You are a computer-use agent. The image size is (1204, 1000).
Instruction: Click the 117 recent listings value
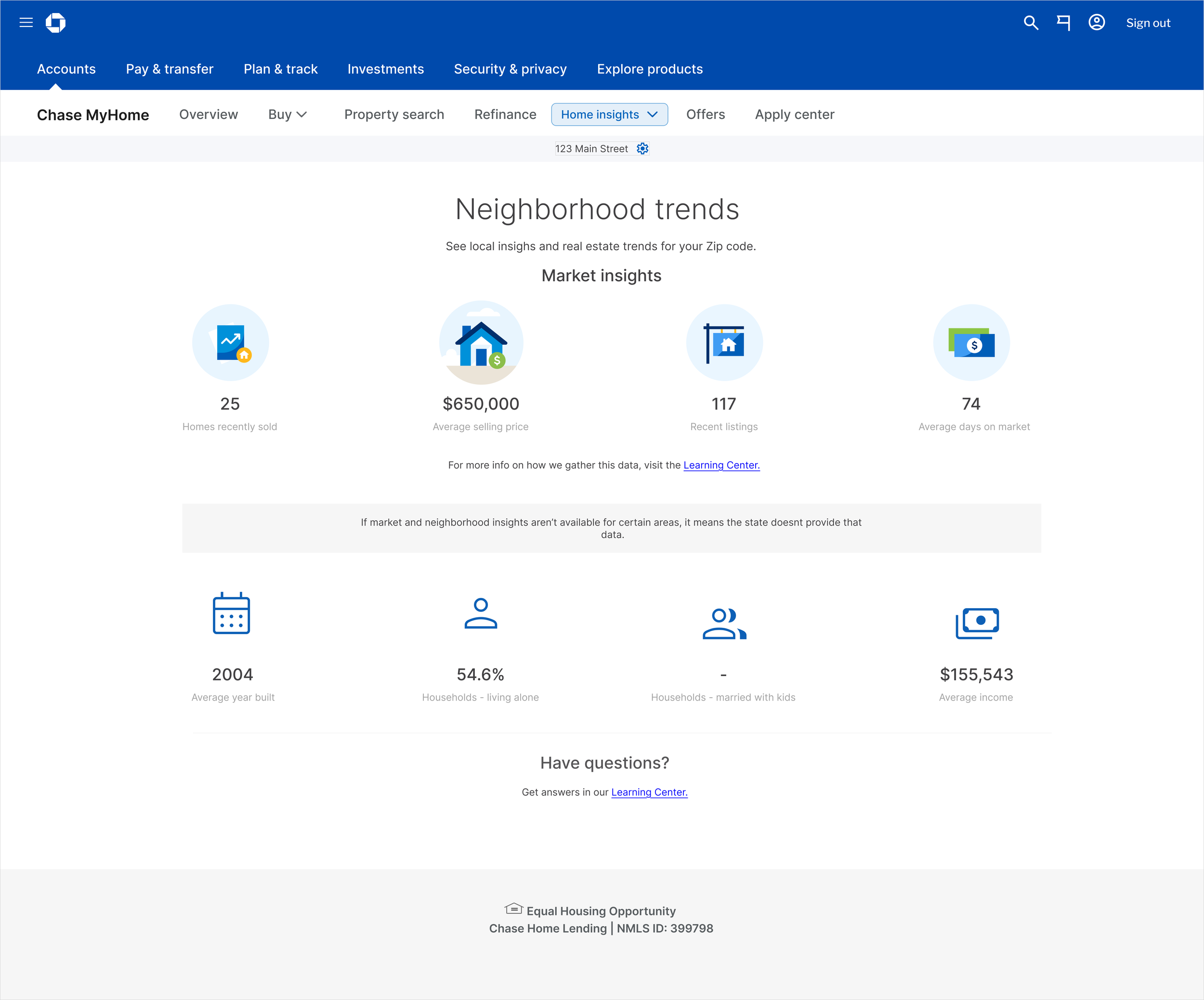(x=724, y=404)
